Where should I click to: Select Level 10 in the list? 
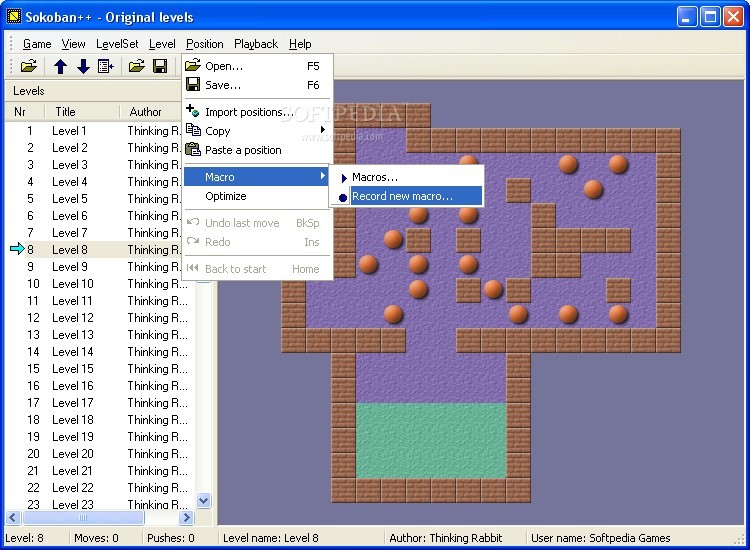pyautogui.click(x=100, y=284)
